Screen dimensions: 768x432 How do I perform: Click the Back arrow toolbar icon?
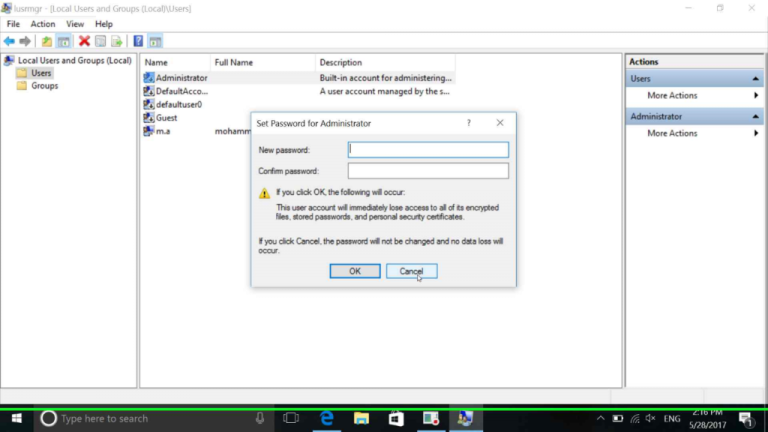[x=9, y=41]
